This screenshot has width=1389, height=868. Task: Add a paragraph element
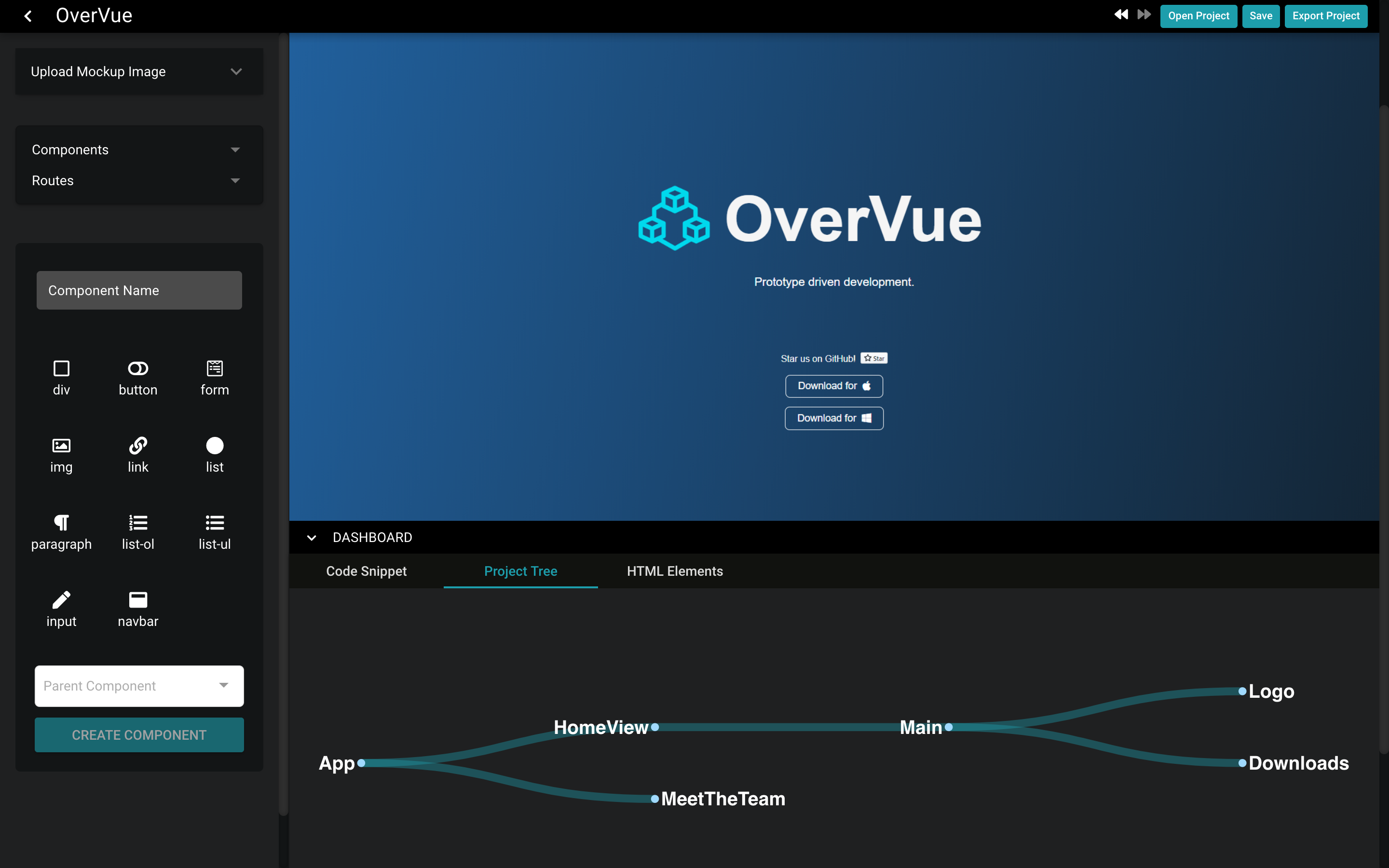coord(61,522)
